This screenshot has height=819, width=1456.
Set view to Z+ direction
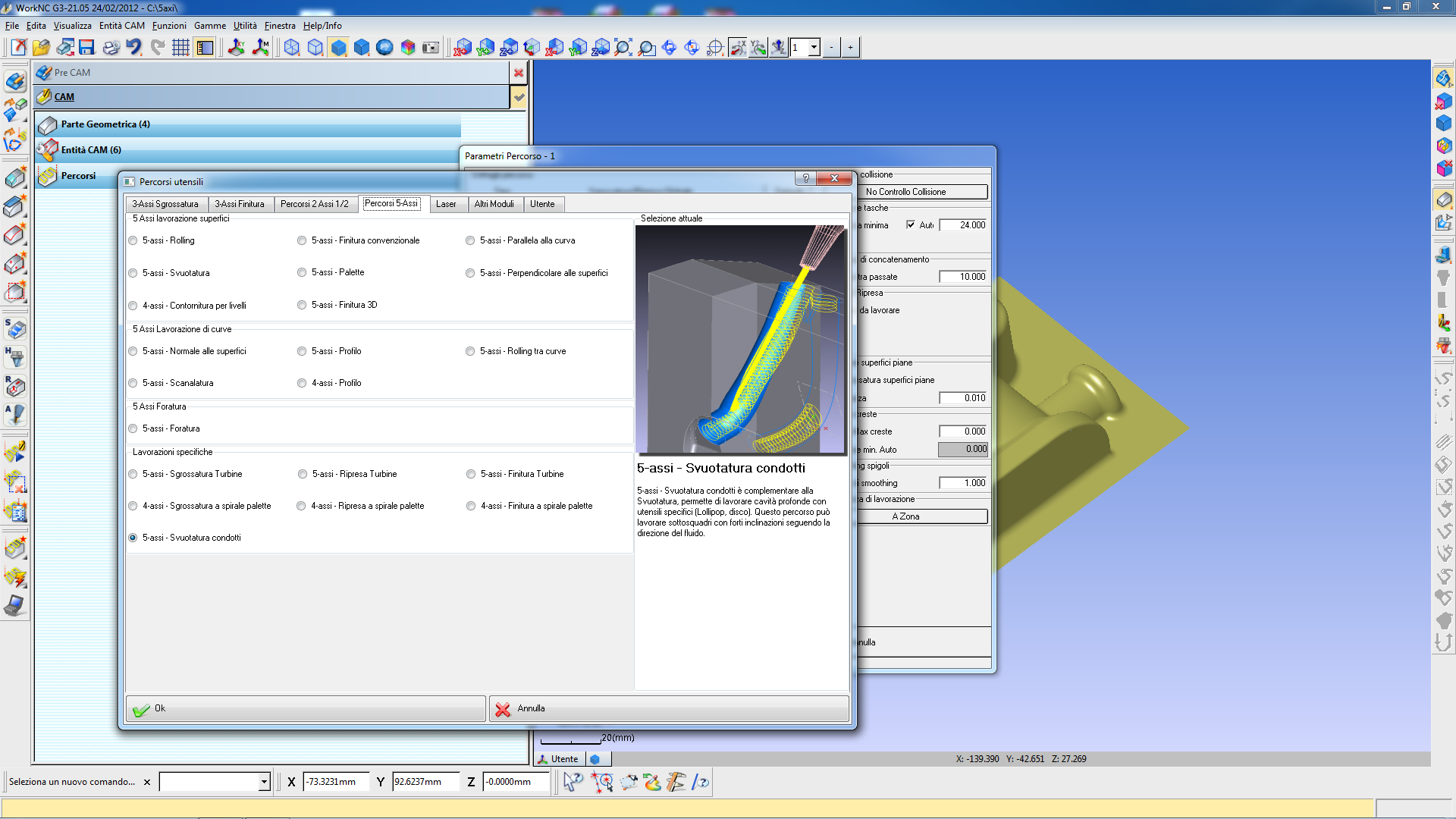pyautogui.click(x=509, y=48)
